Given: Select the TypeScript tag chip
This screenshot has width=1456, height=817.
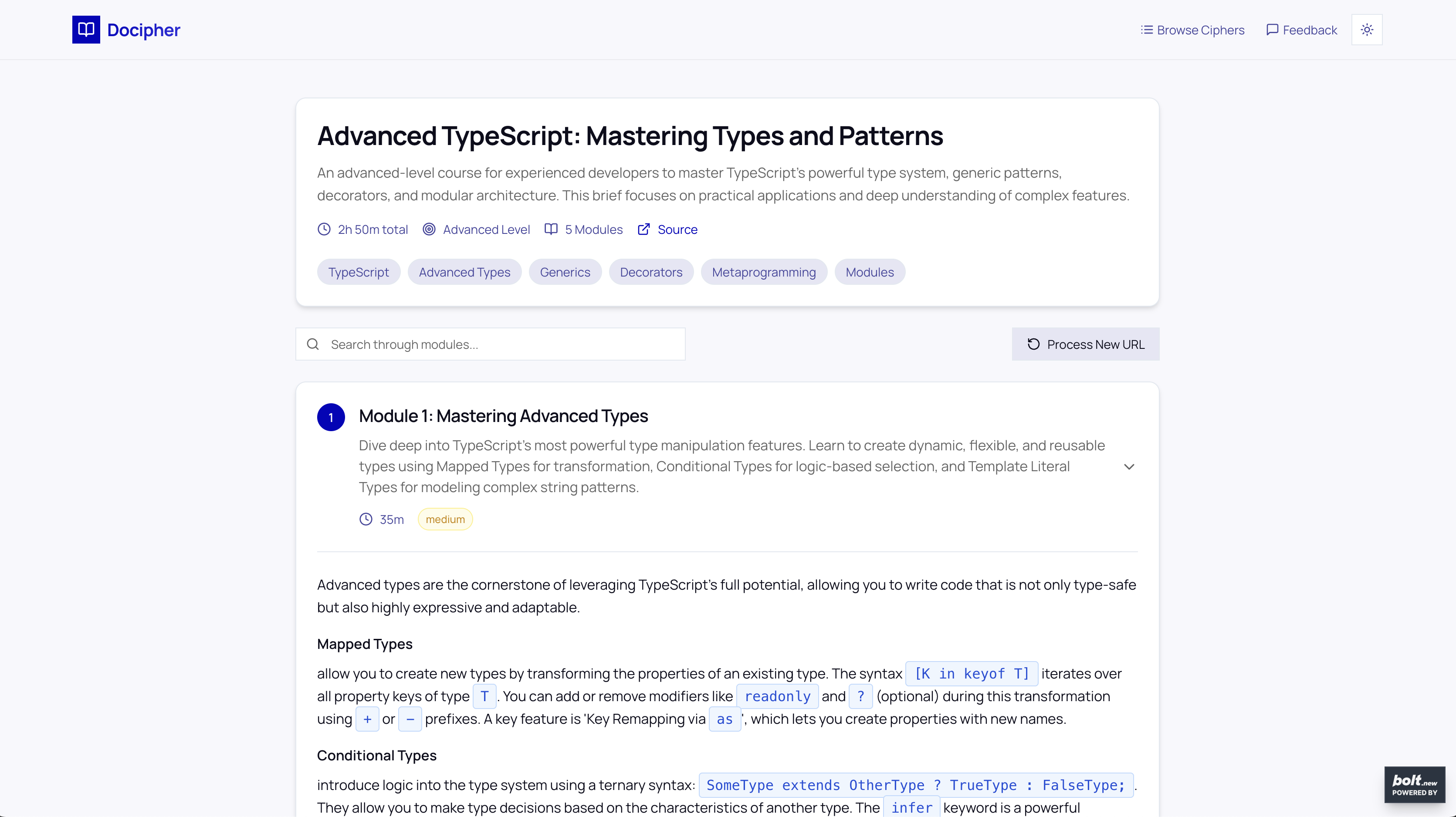Looking at the screenshot, I should click(x=359, y=272).
